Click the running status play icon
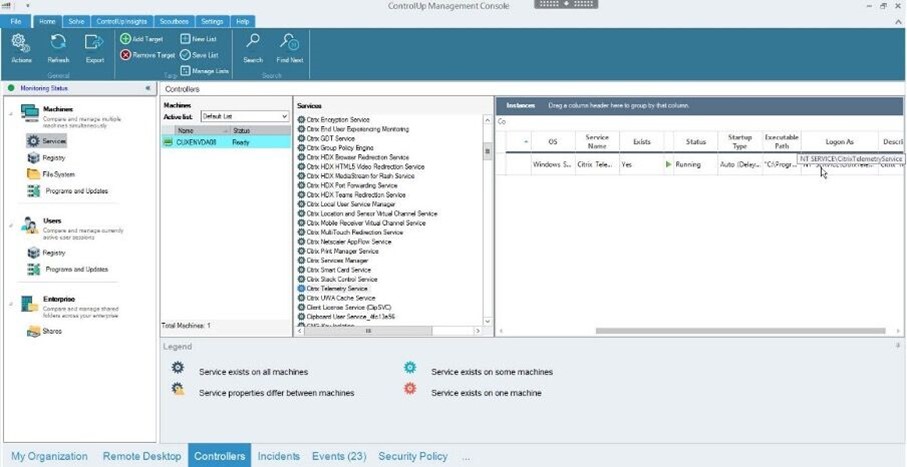The image size is (907, 467). point(669,164)
